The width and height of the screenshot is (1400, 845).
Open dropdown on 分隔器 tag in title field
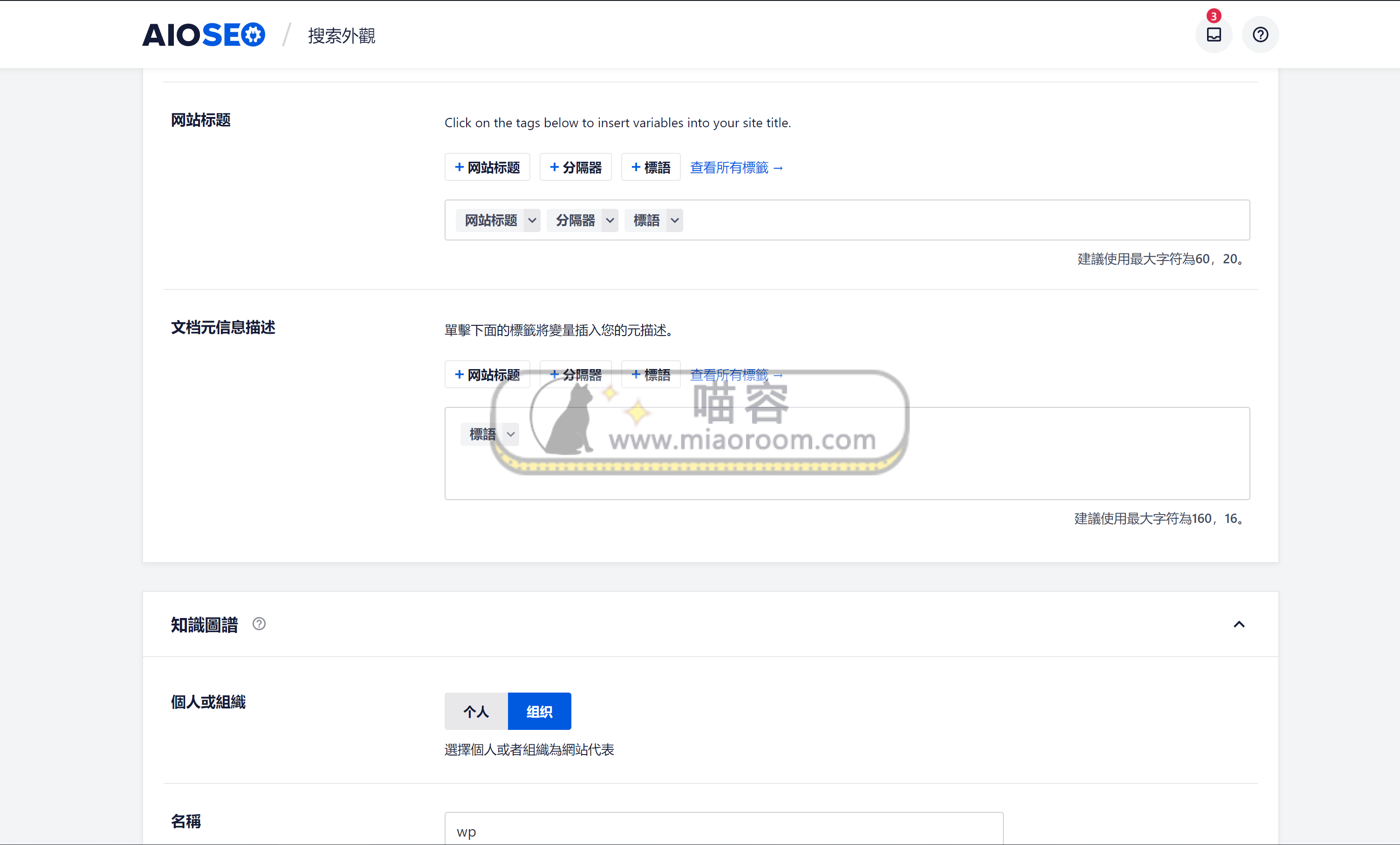610,220
